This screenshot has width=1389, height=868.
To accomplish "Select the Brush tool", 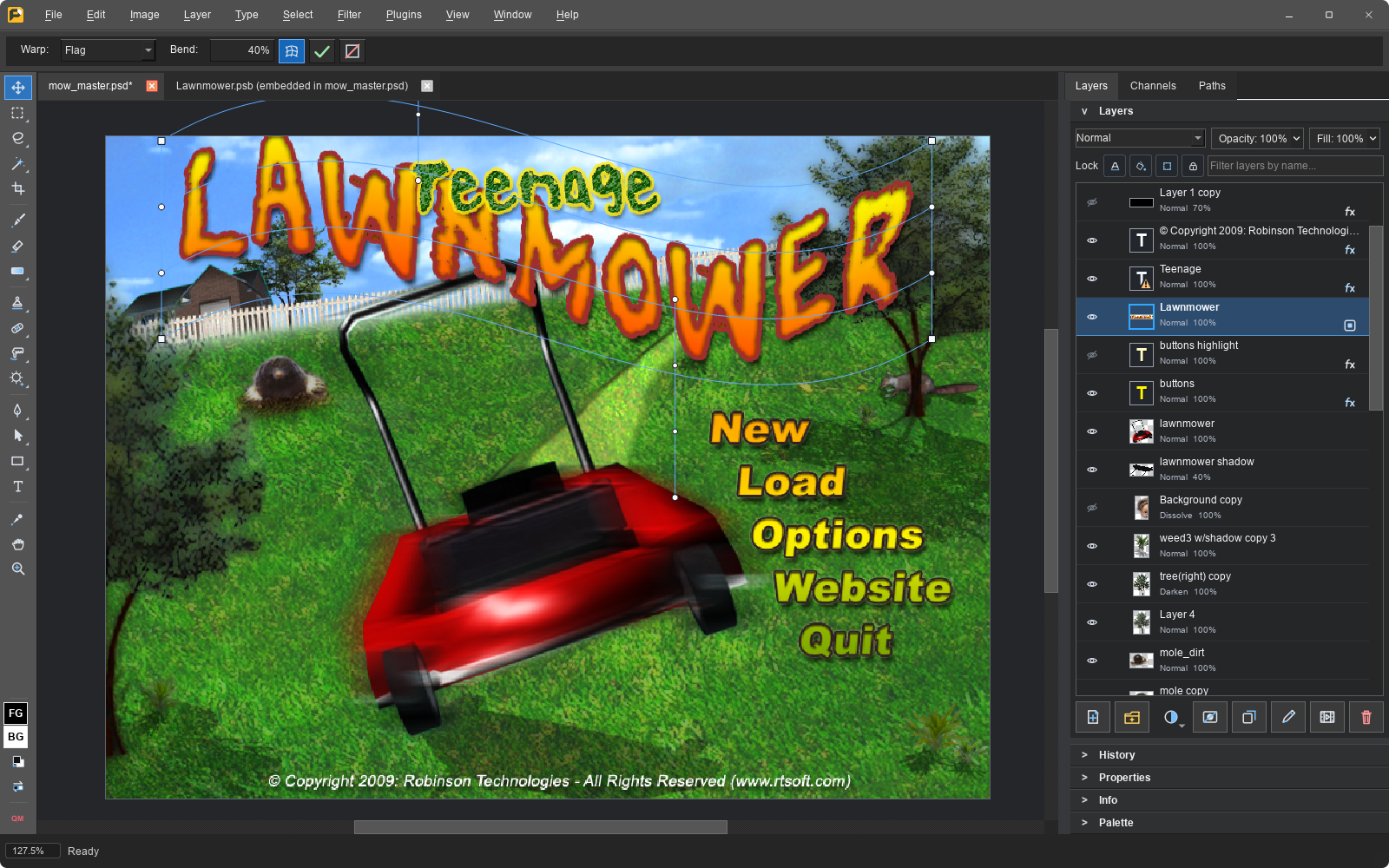I will (17, 220).
